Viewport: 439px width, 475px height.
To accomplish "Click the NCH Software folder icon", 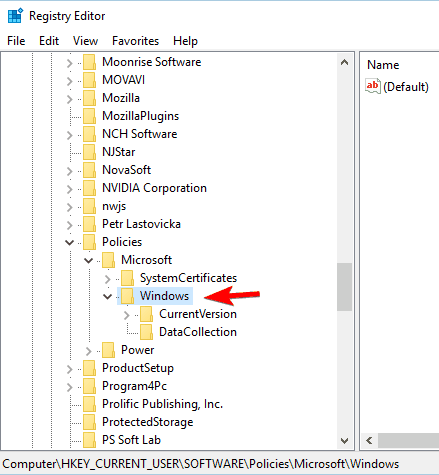I will [x=89, y=134].
